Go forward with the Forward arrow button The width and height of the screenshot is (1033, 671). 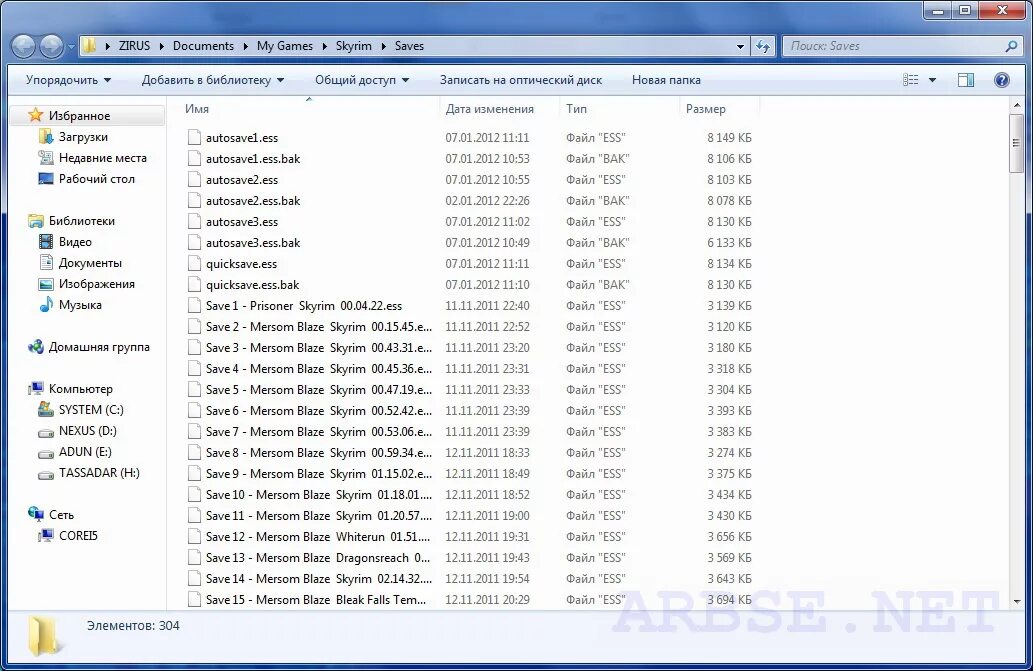51,46
